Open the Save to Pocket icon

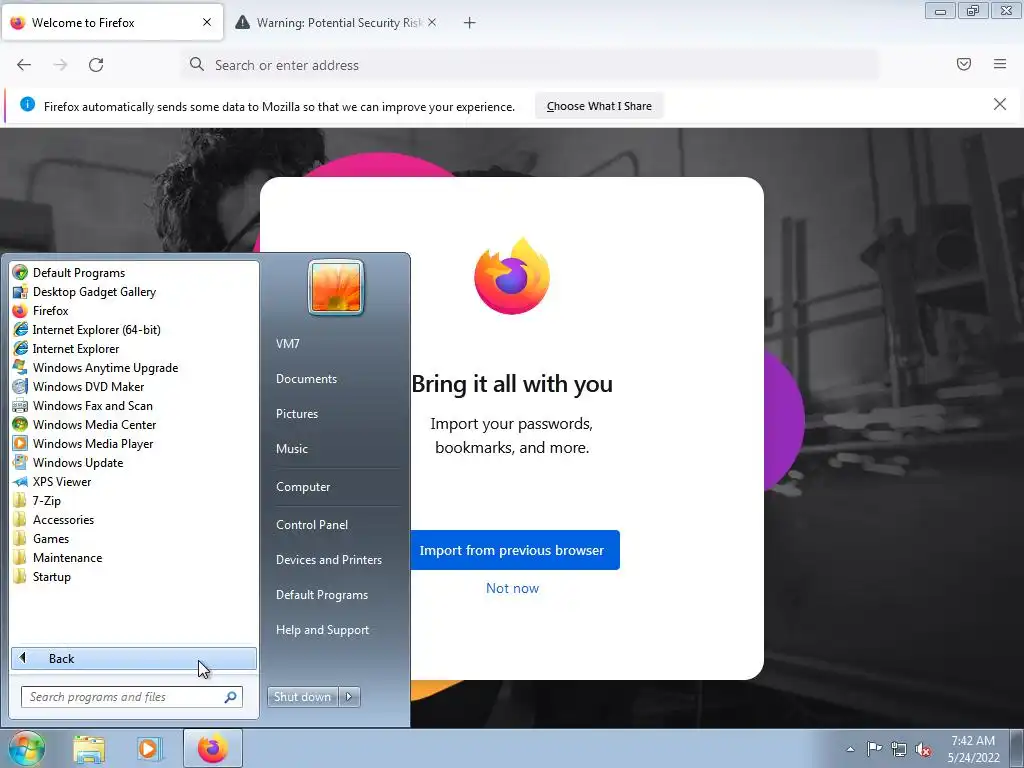coord(964,64)
